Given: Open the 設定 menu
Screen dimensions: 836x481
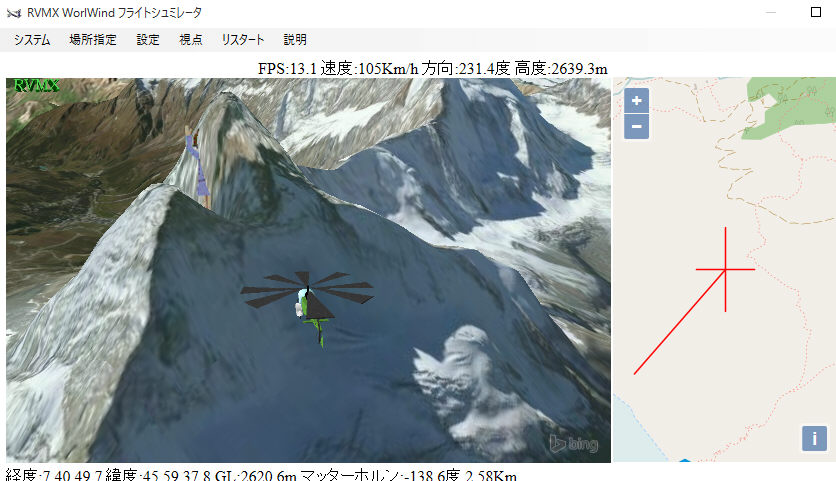Looking at the screenshot, I should point(148,39).
